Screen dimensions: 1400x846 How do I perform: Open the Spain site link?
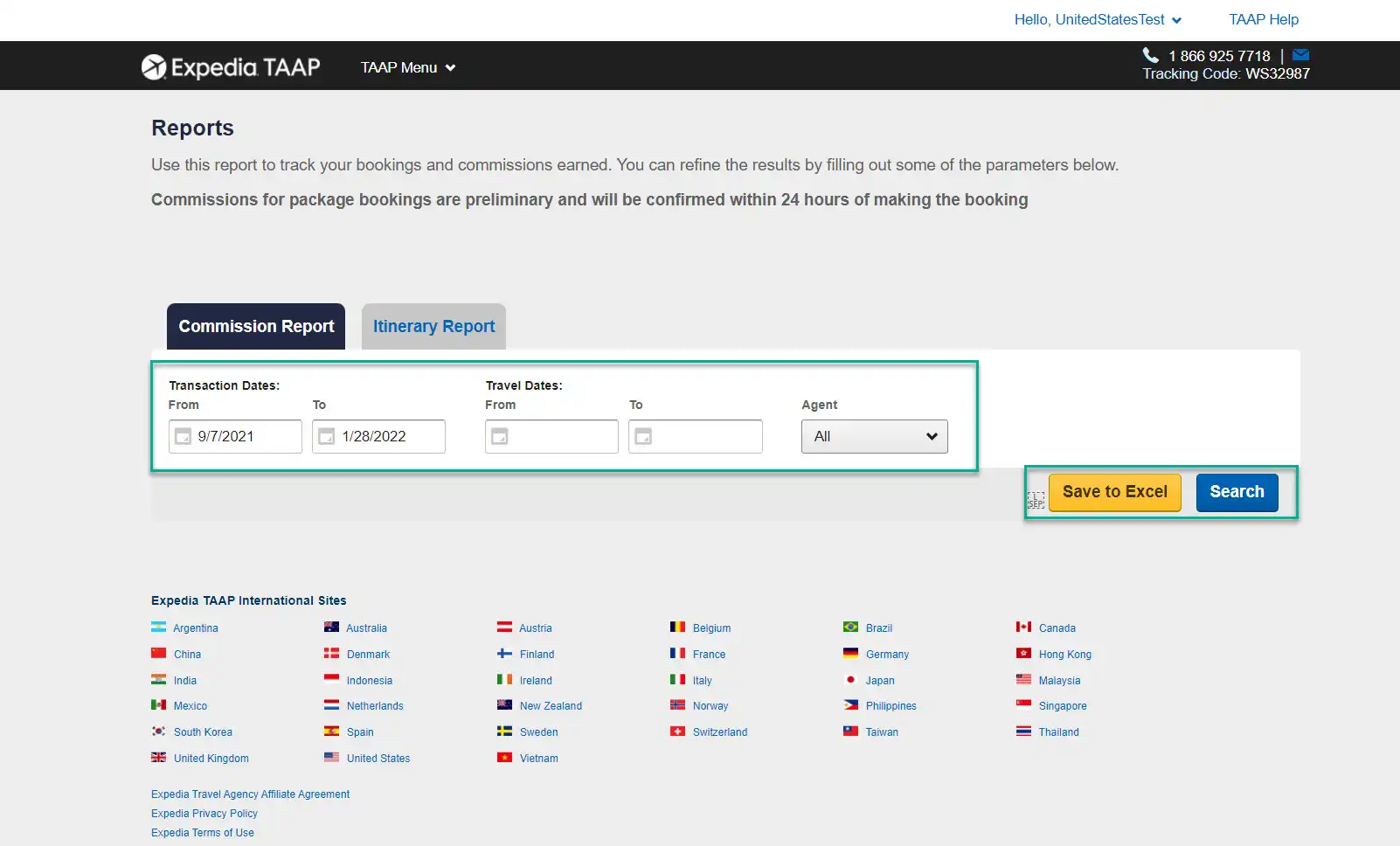coord(360,732)
